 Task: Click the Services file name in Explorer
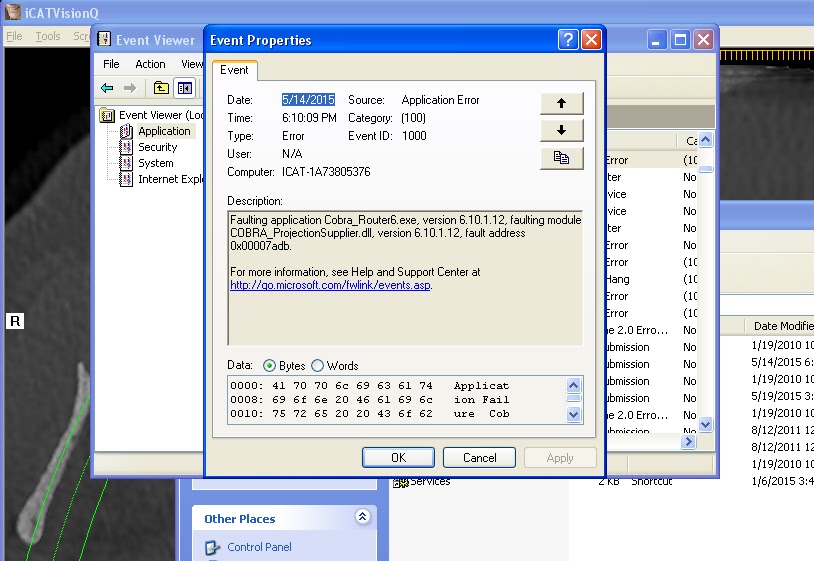[x=430, y=482]
